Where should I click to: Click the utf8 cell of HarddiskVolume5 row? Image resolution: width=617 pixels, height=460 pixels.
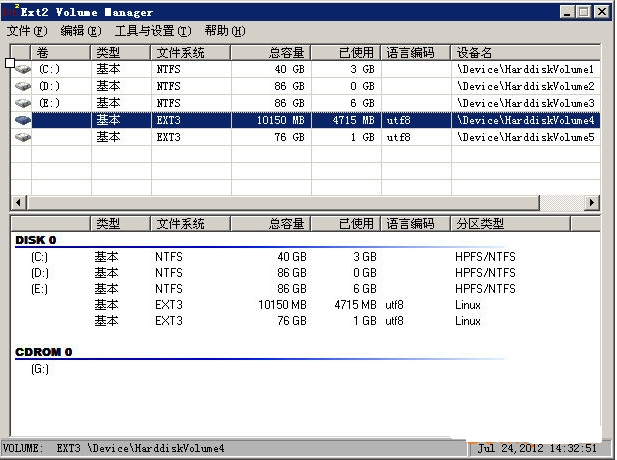tap(398, 137)
